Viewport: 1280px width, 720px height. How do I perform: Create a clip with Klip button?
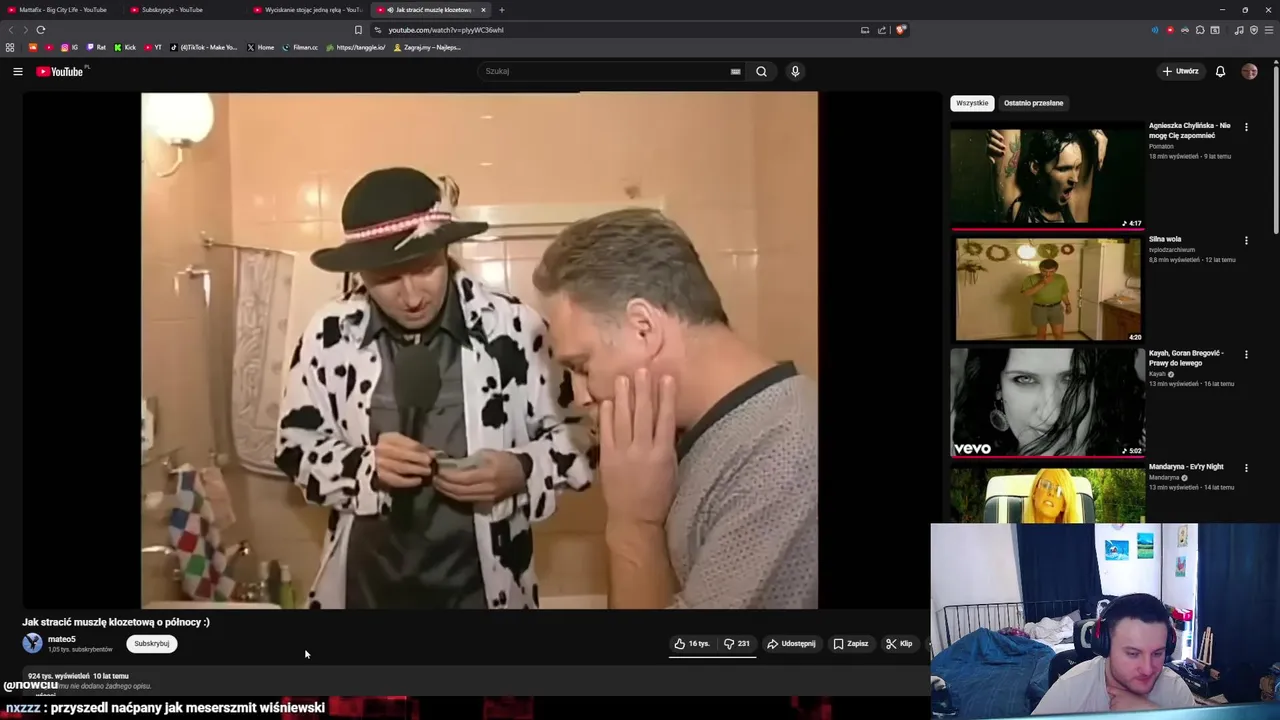(899, 644)
